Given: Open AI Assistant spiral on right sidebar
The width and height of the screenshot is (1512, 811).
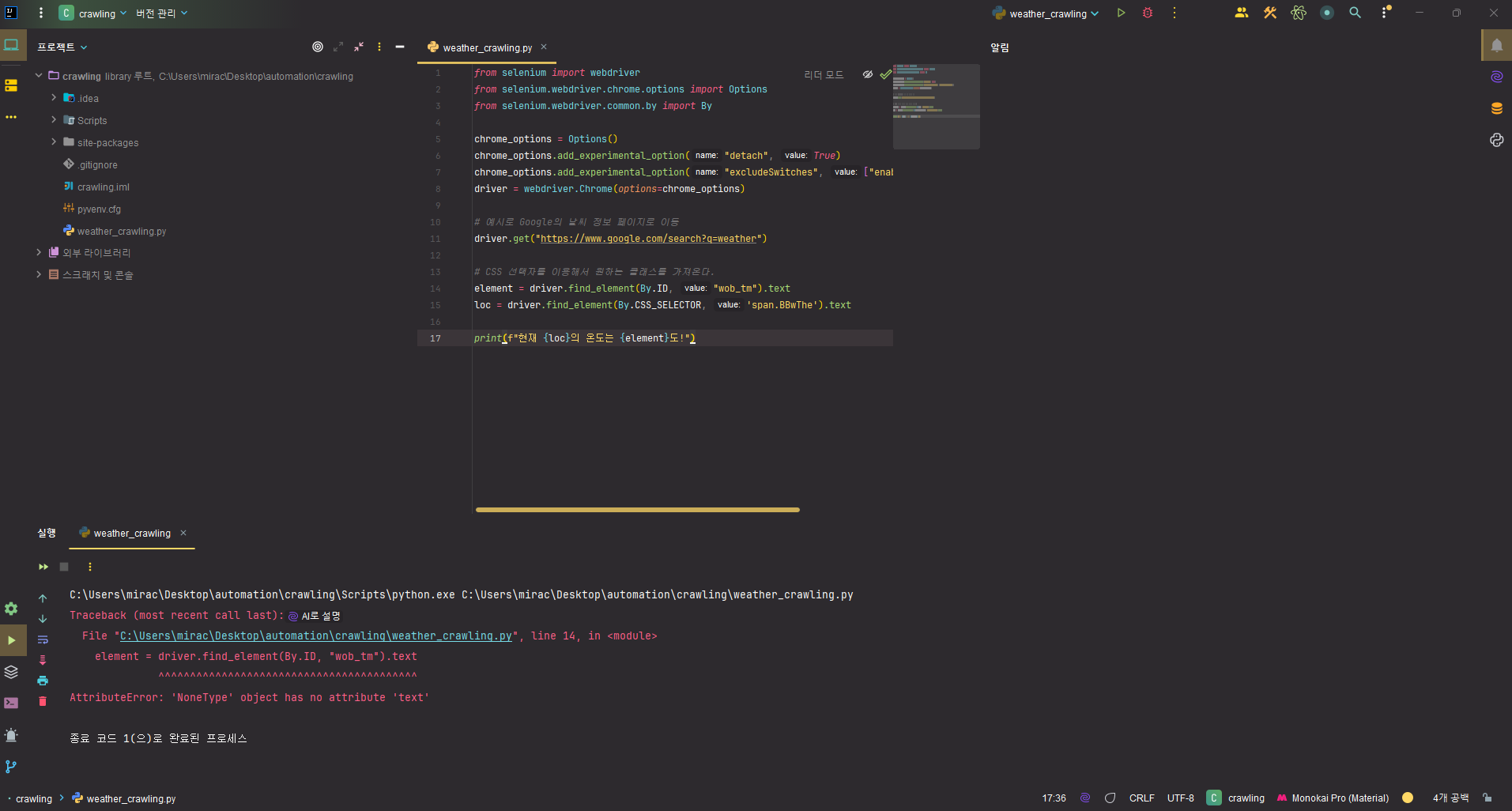Looking at the screenshot, I should (x=1496, y=77).
